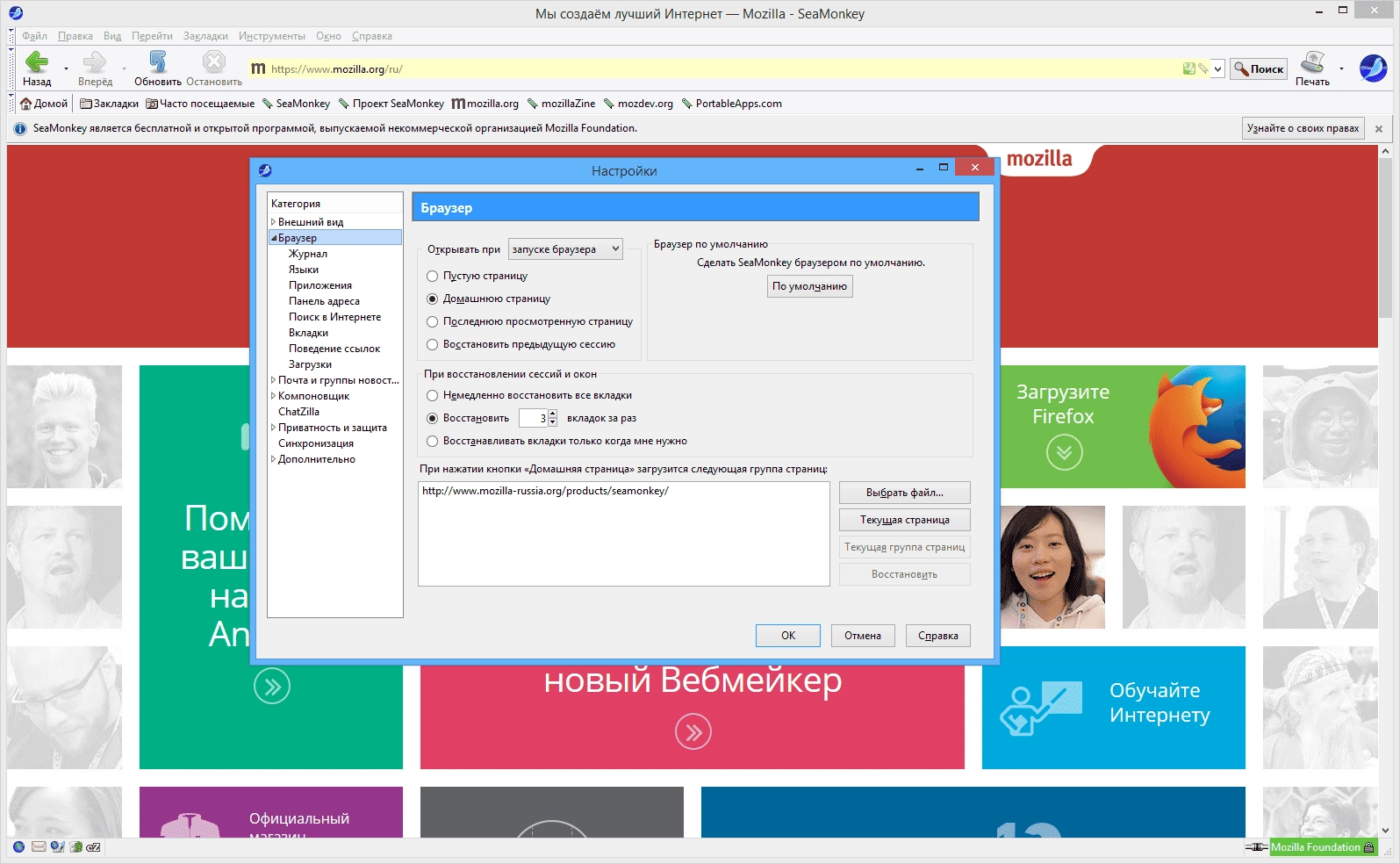Viewport: 1400px width, 864px height.
Task: Click the offline/online connection icon in status bar
Action: 1257,847
